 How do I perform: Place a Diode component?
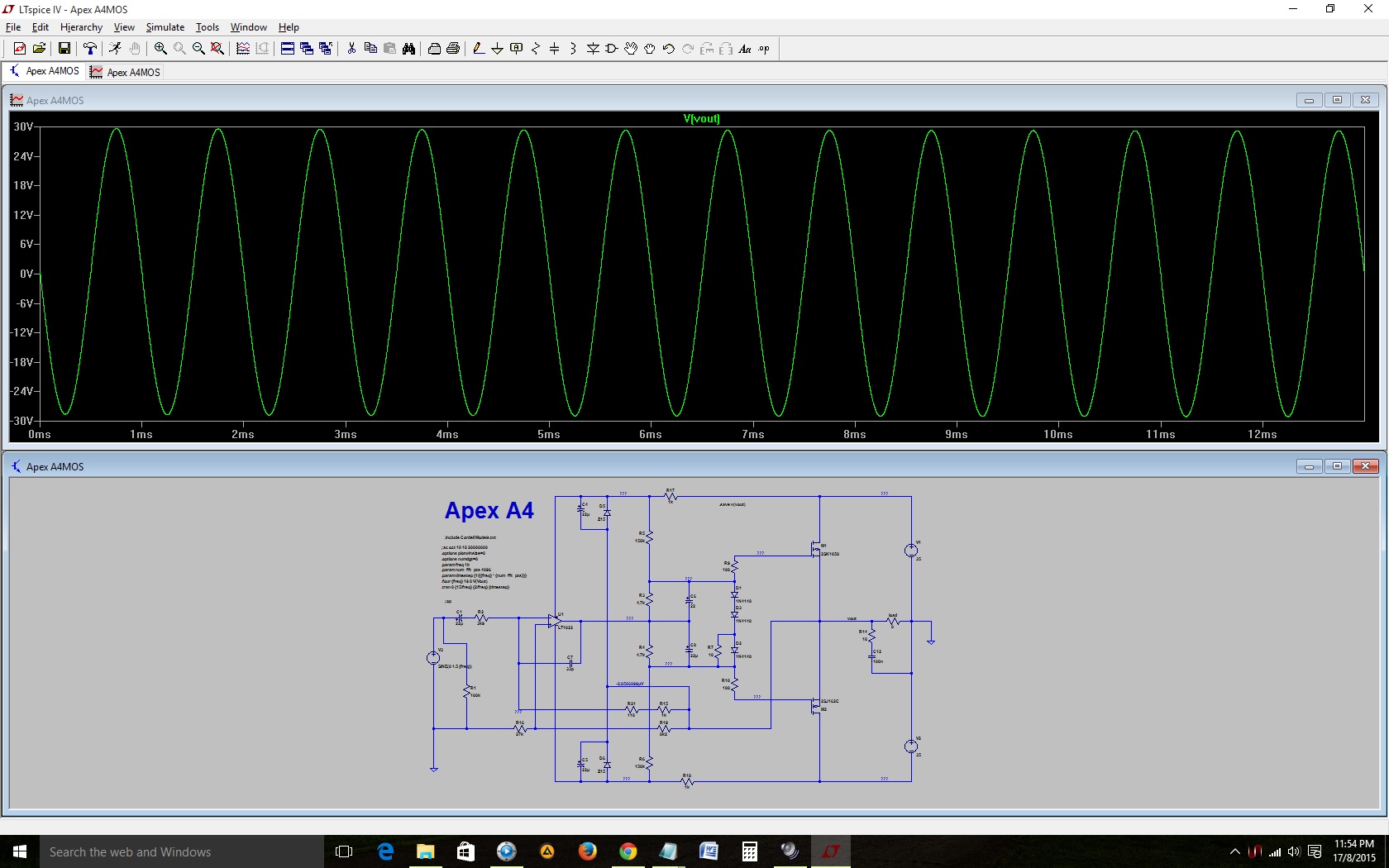tap(593, 49)
